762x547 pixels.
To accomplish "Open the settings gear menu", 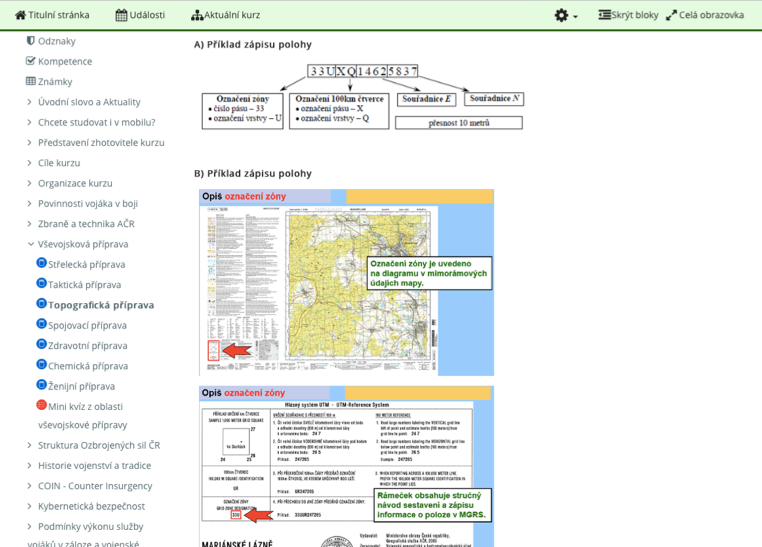I will click(x=564, y=15).
